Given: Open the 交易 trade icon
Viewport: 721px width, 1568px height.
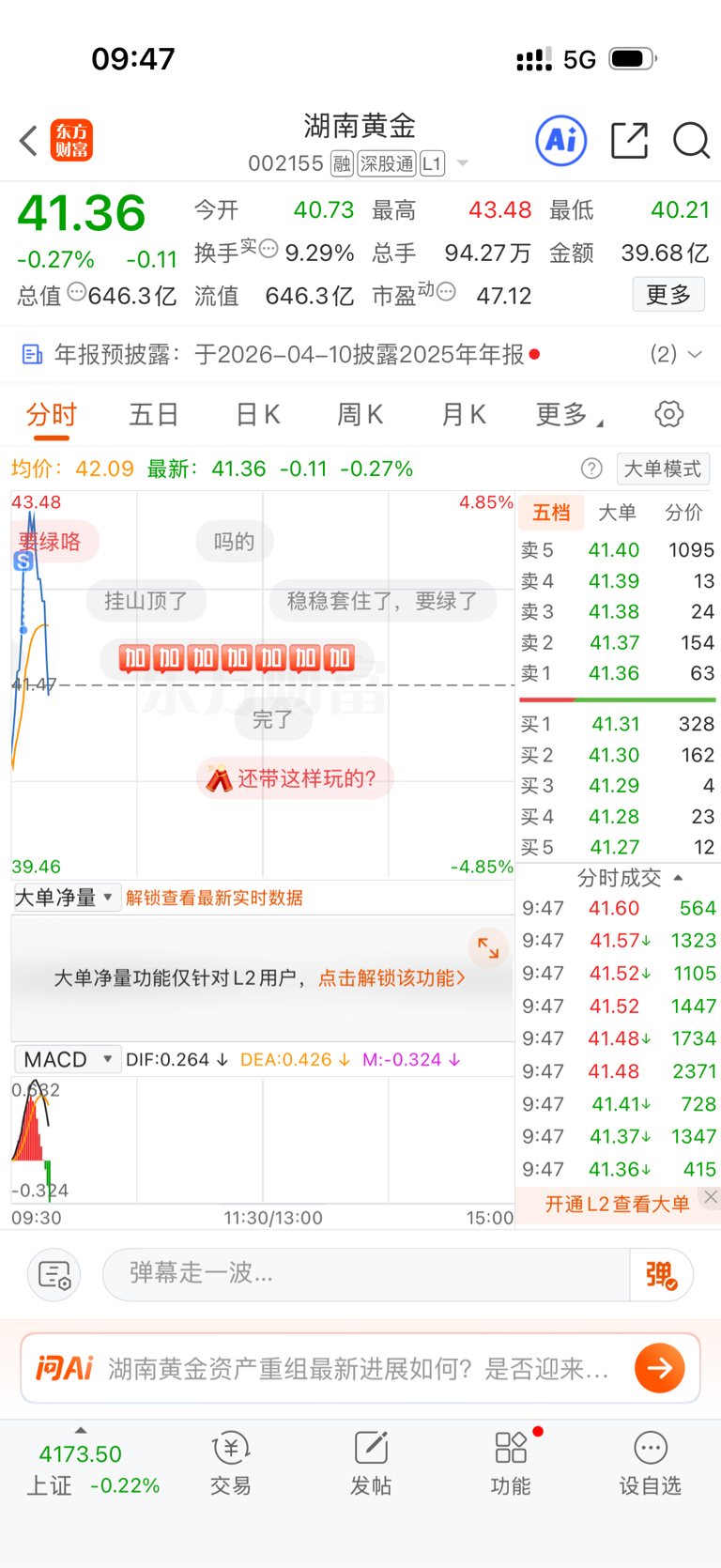Looking at the screenshot, I should tap(230, 1464).
